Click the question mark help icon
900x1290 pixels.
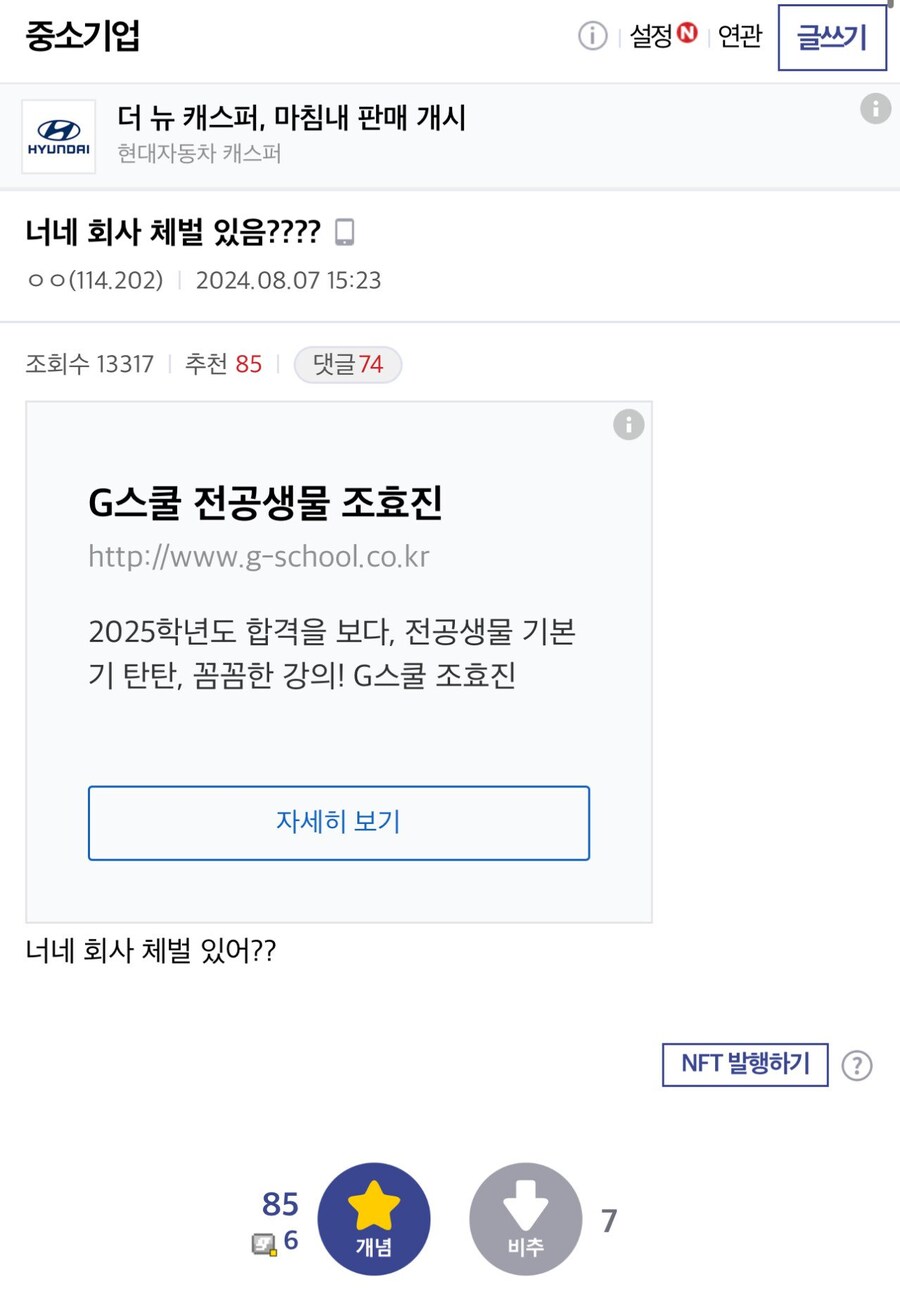coord(857,1065)
